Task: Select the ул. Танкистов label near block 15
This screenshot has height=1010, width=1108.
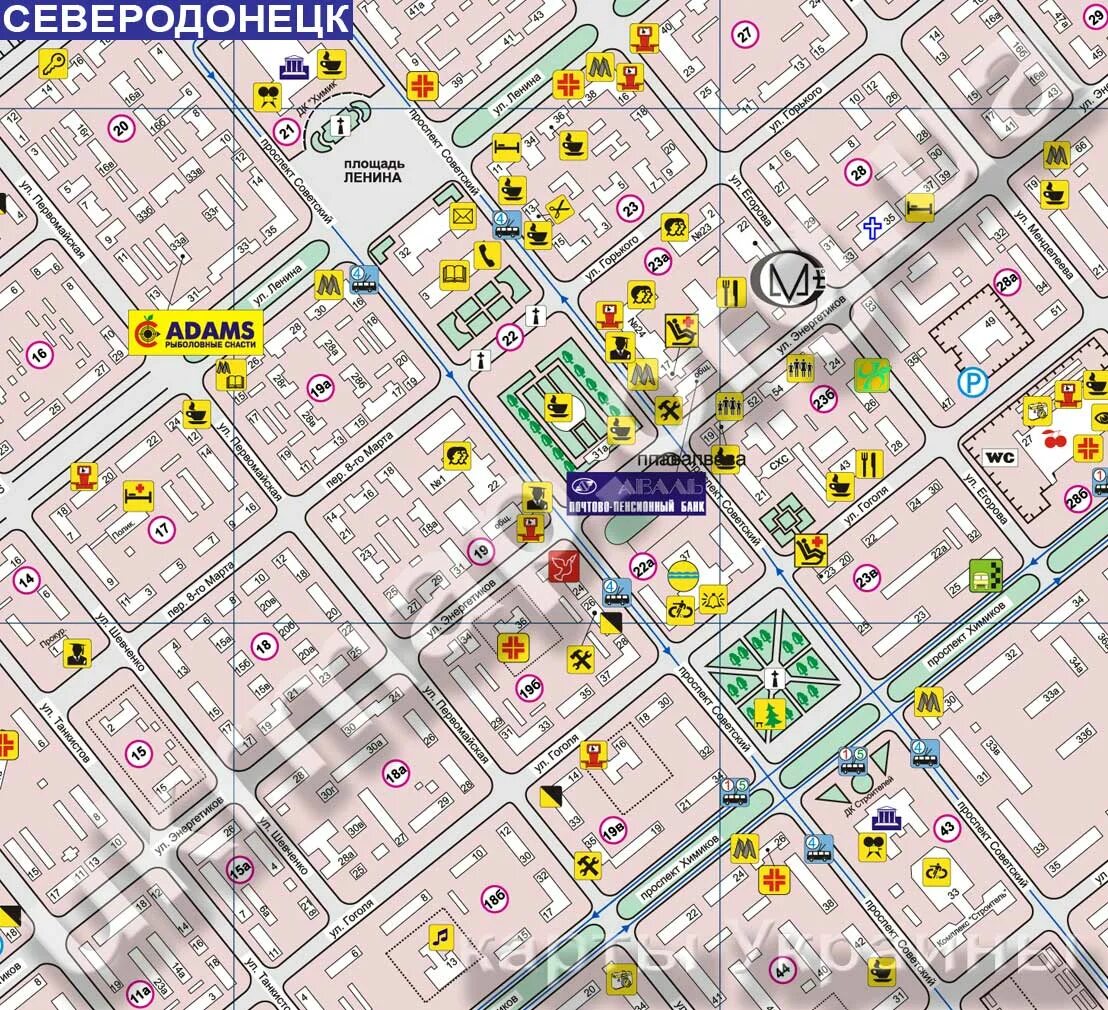Action: [65, 733]
